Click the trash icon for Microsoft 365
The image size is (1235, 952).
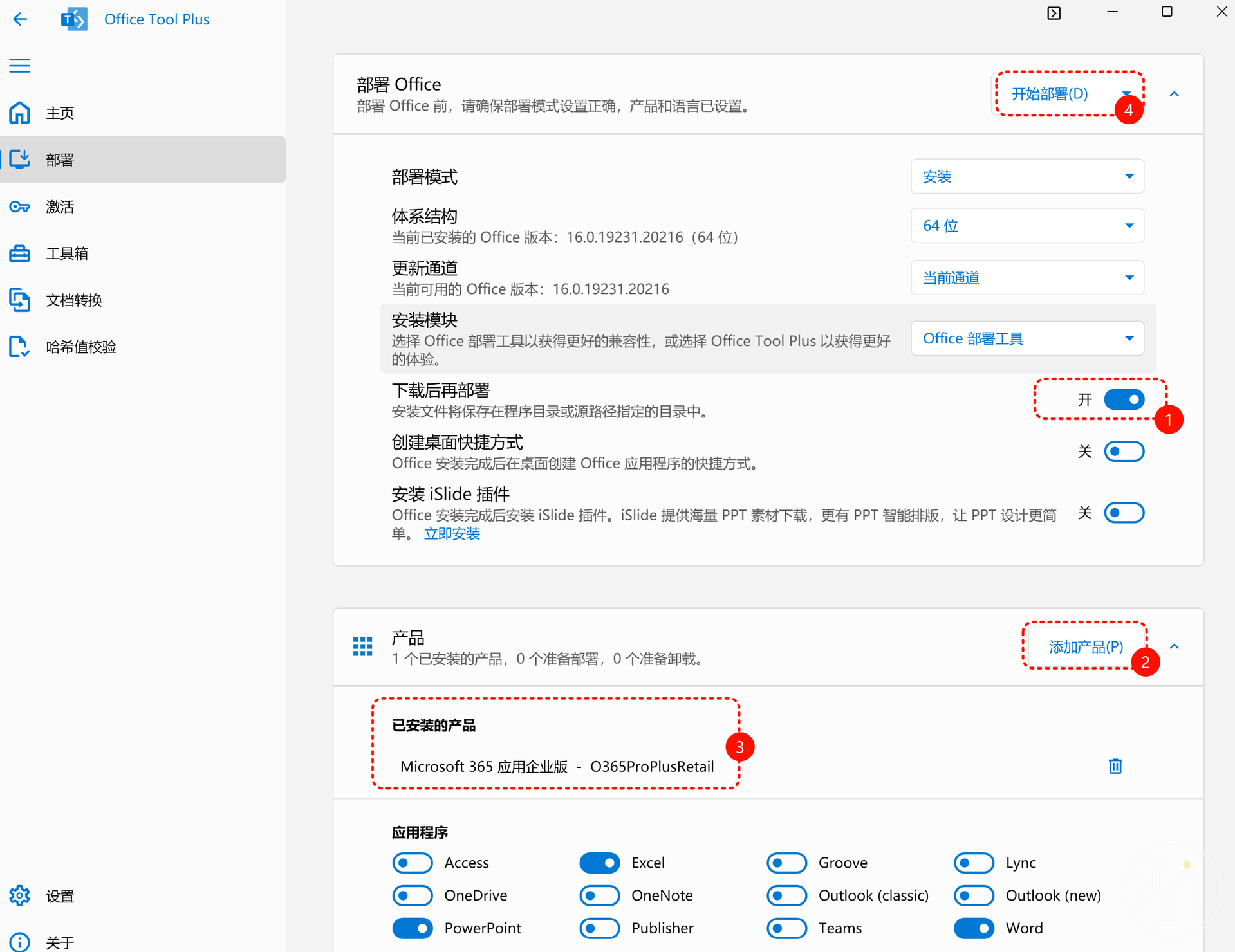[x=1115, y=766]
